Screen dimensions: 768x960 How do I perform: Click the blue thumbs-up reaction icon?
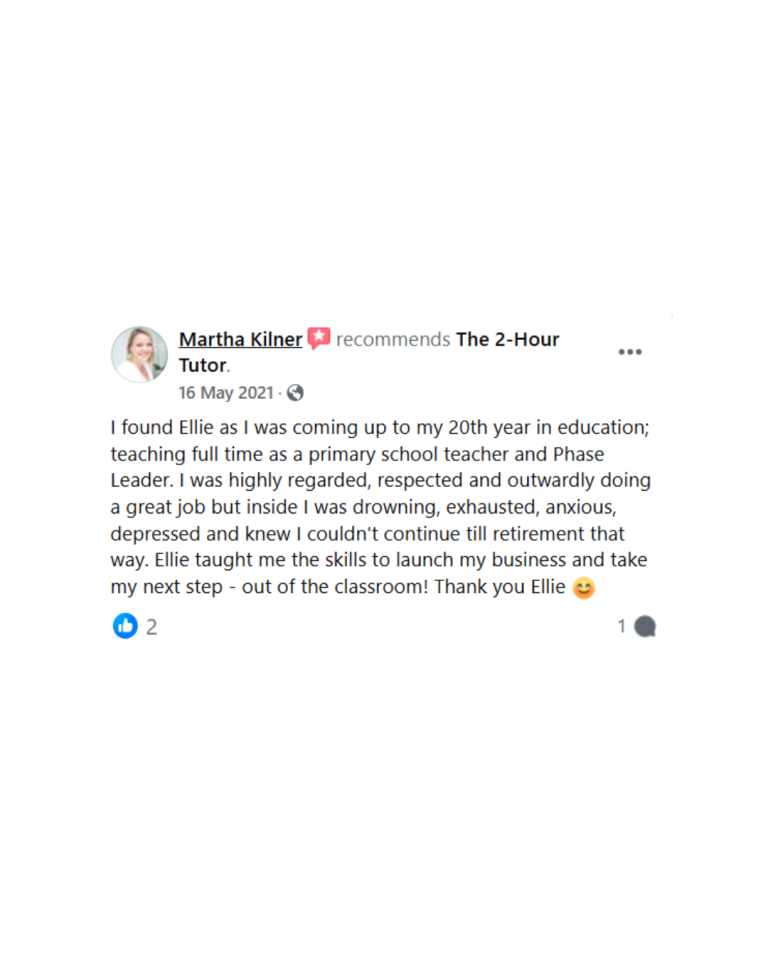(x=124, y=626)
